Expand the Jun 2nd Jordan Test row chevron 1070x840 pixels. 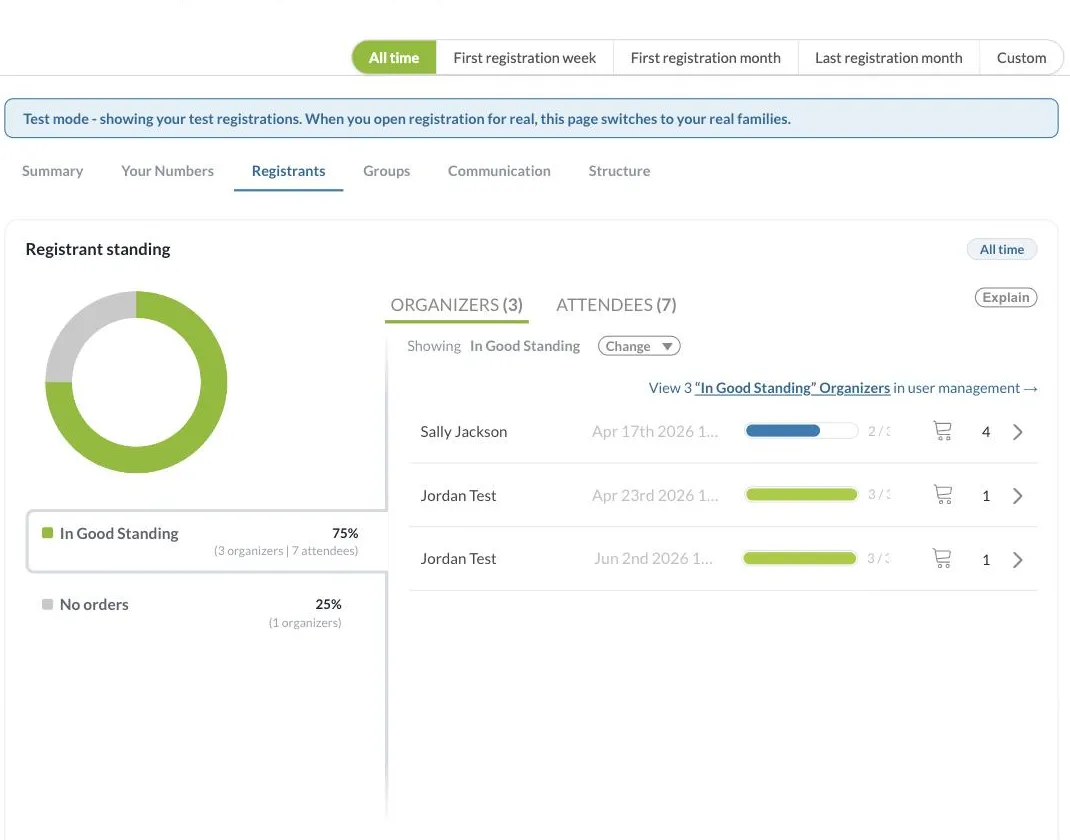coord(1017,560)
